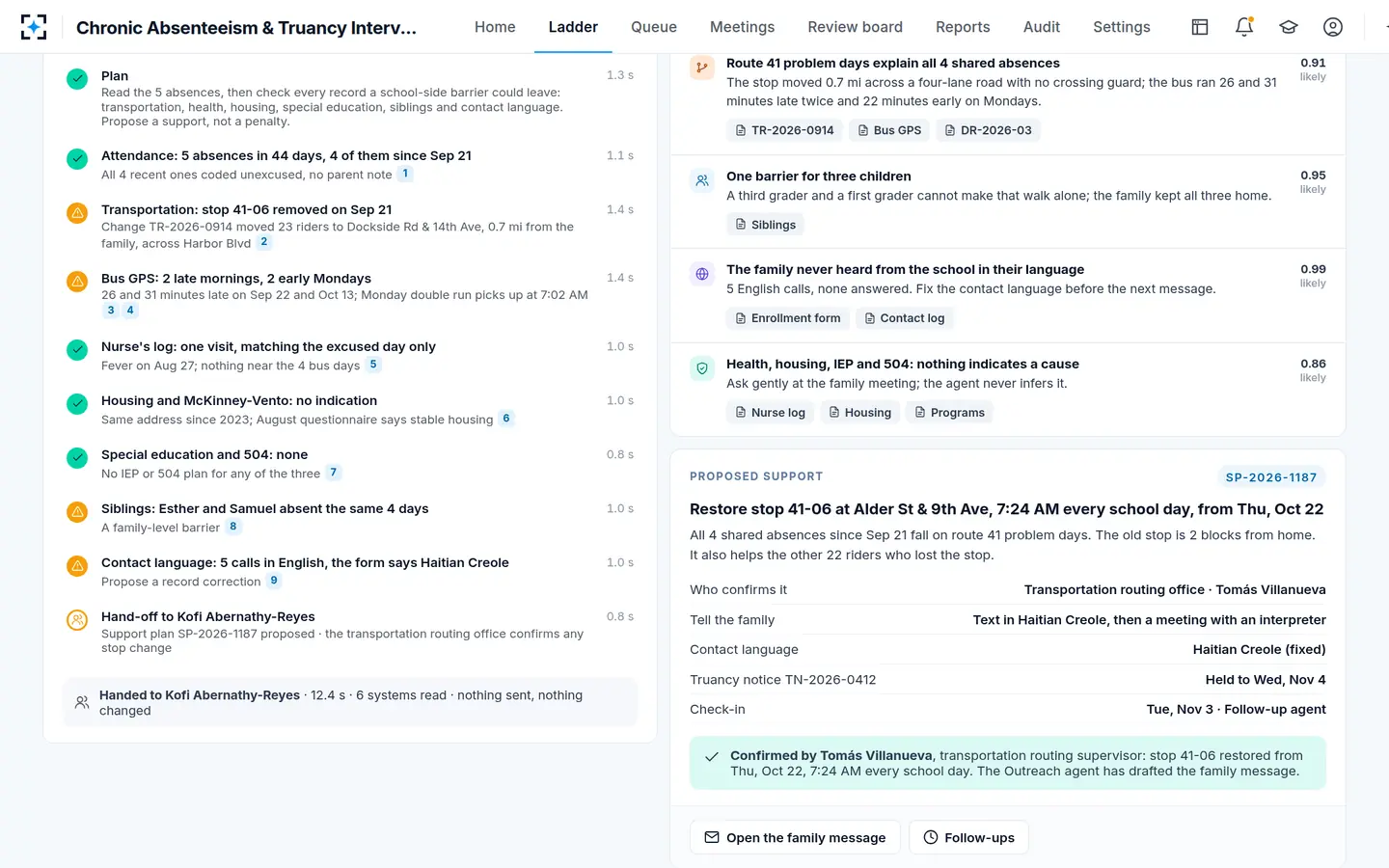1389x868 pixels.
Task: Open the Nurse log source chip
Action: (x=770, y=413)
